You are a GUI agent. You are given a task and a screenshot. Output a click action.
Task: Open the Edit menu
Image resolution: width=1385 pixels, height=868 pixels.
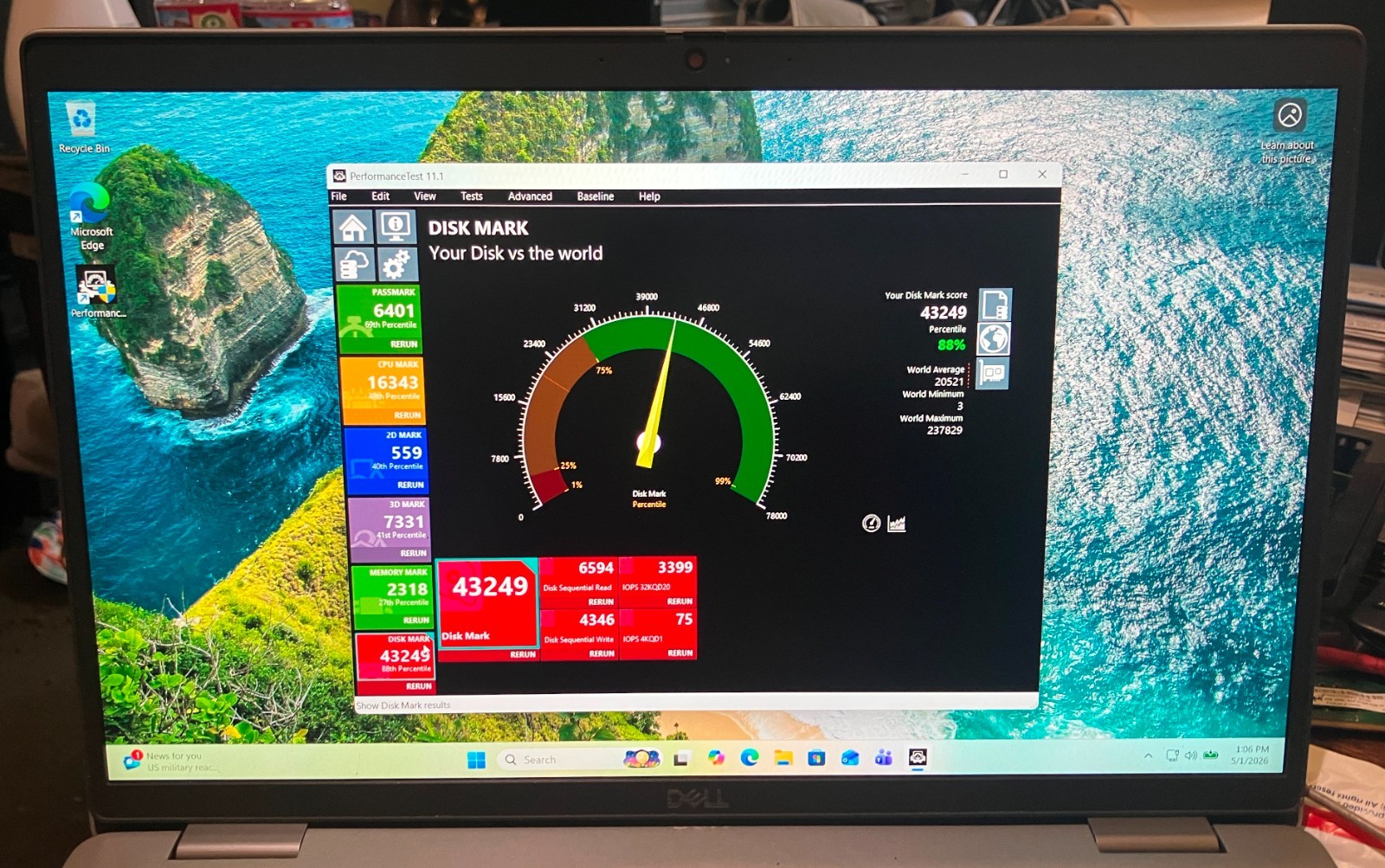(381, 196)
